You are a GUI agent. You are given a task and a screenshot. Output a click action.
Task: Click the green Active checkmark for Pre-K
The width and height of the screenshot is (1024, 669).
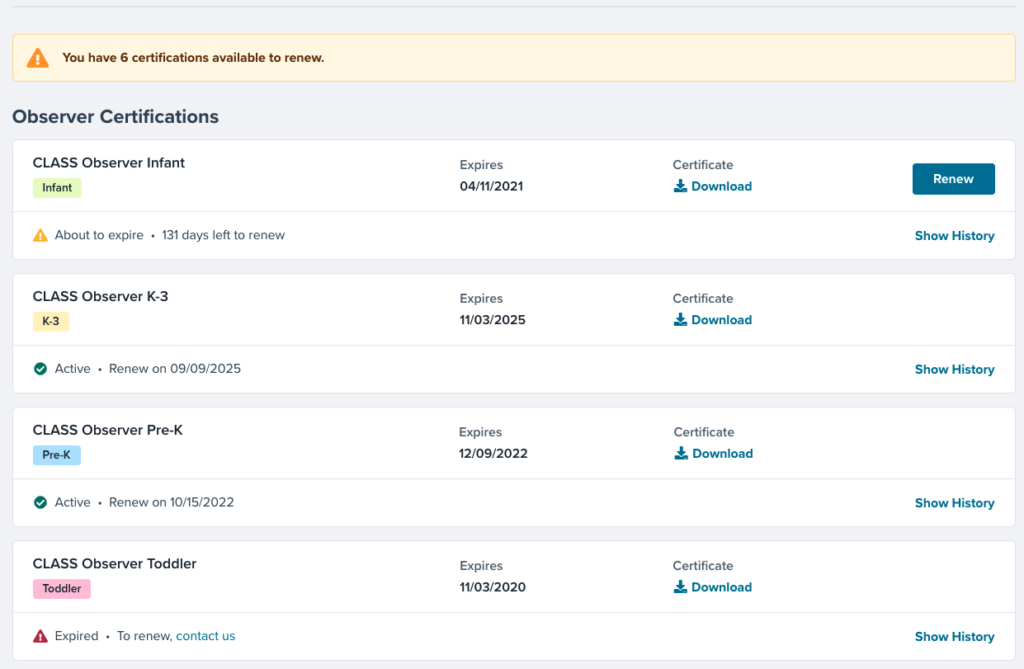(40, 502)
